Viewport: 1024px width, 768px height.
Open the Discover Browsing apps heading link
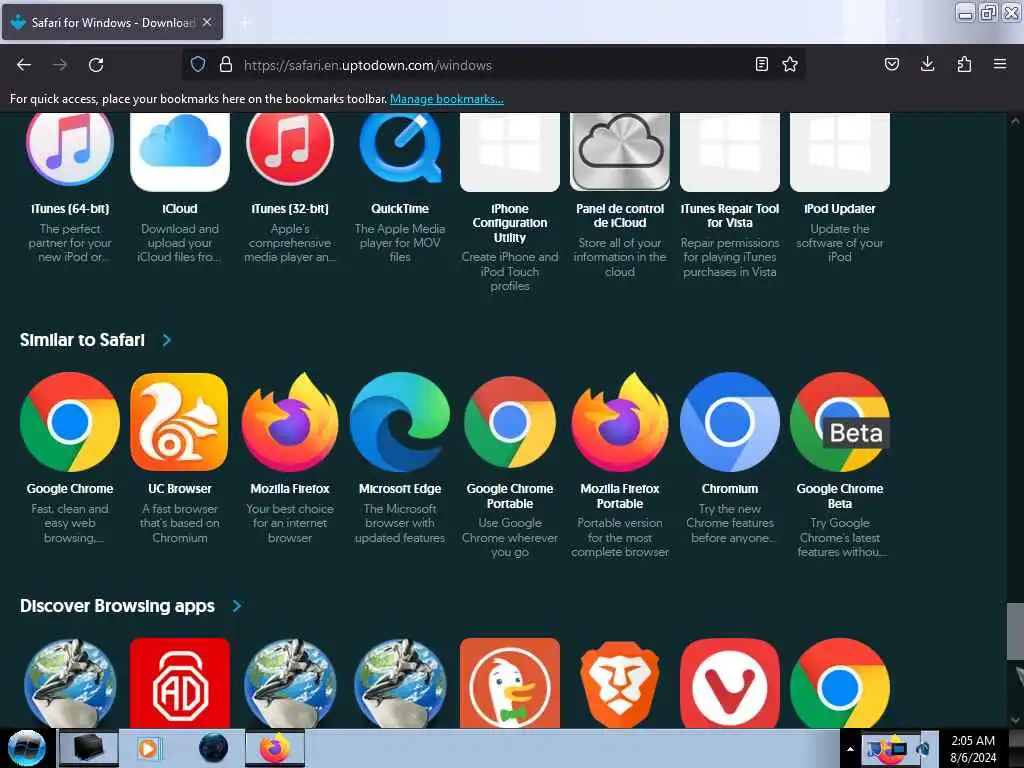[x=118, y=606]
